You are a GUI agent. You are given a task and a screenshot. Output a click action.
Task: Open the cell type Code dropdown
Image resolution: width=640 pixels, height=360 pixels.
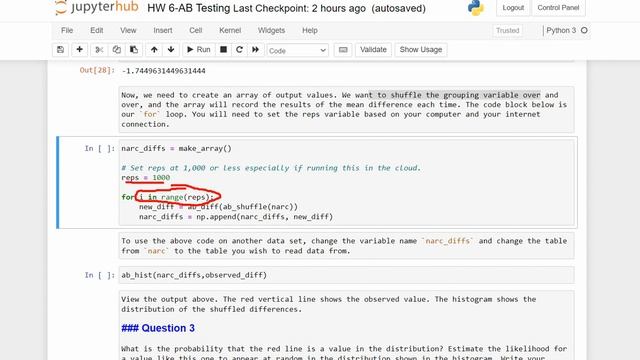tap(298, 51)
